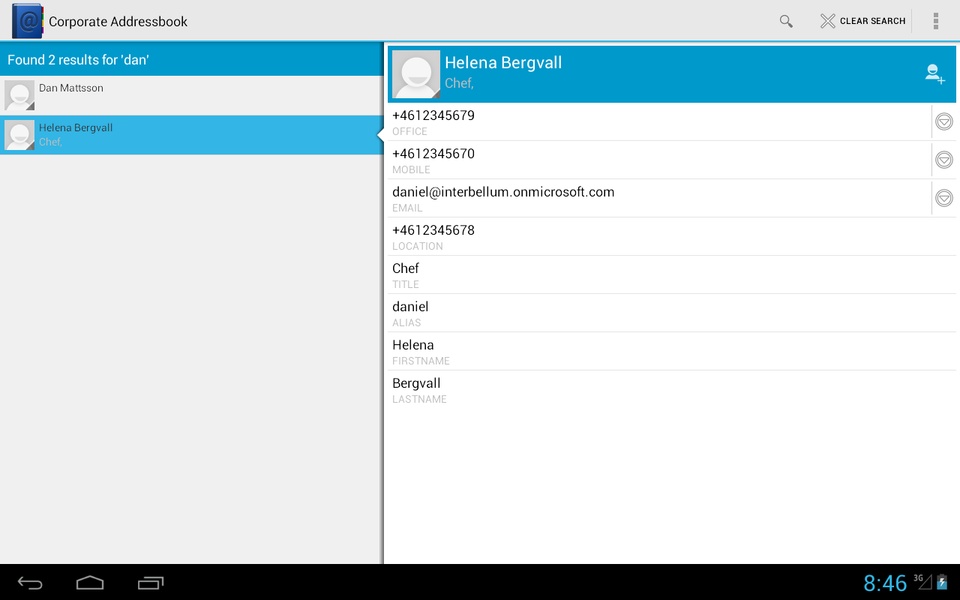Tap the Chef title row
The height and width of the screenshot is (600, 960).
pos(672,275)
